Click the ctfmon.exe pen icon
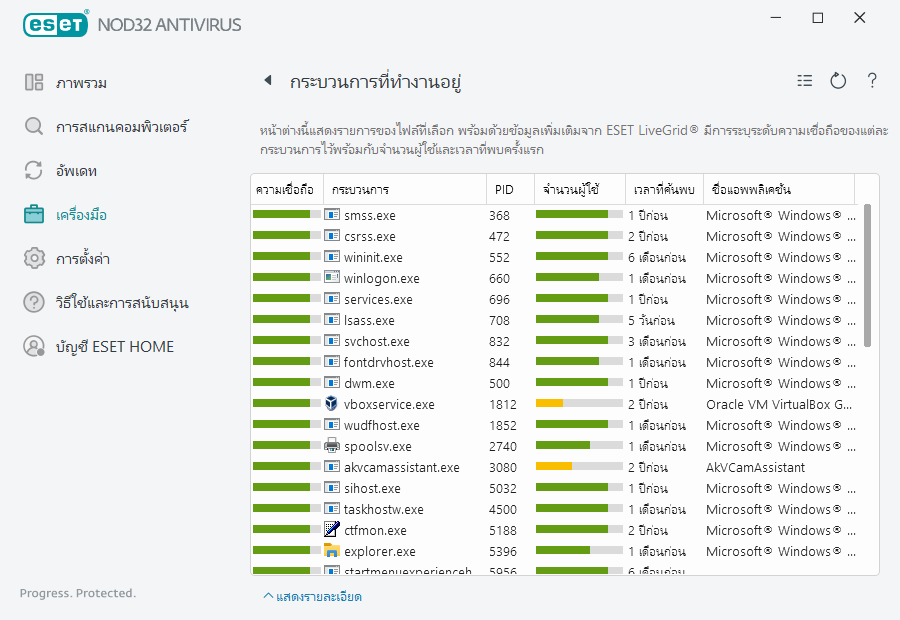The height and width of the screenshot is (620, 900). point(332,530)
